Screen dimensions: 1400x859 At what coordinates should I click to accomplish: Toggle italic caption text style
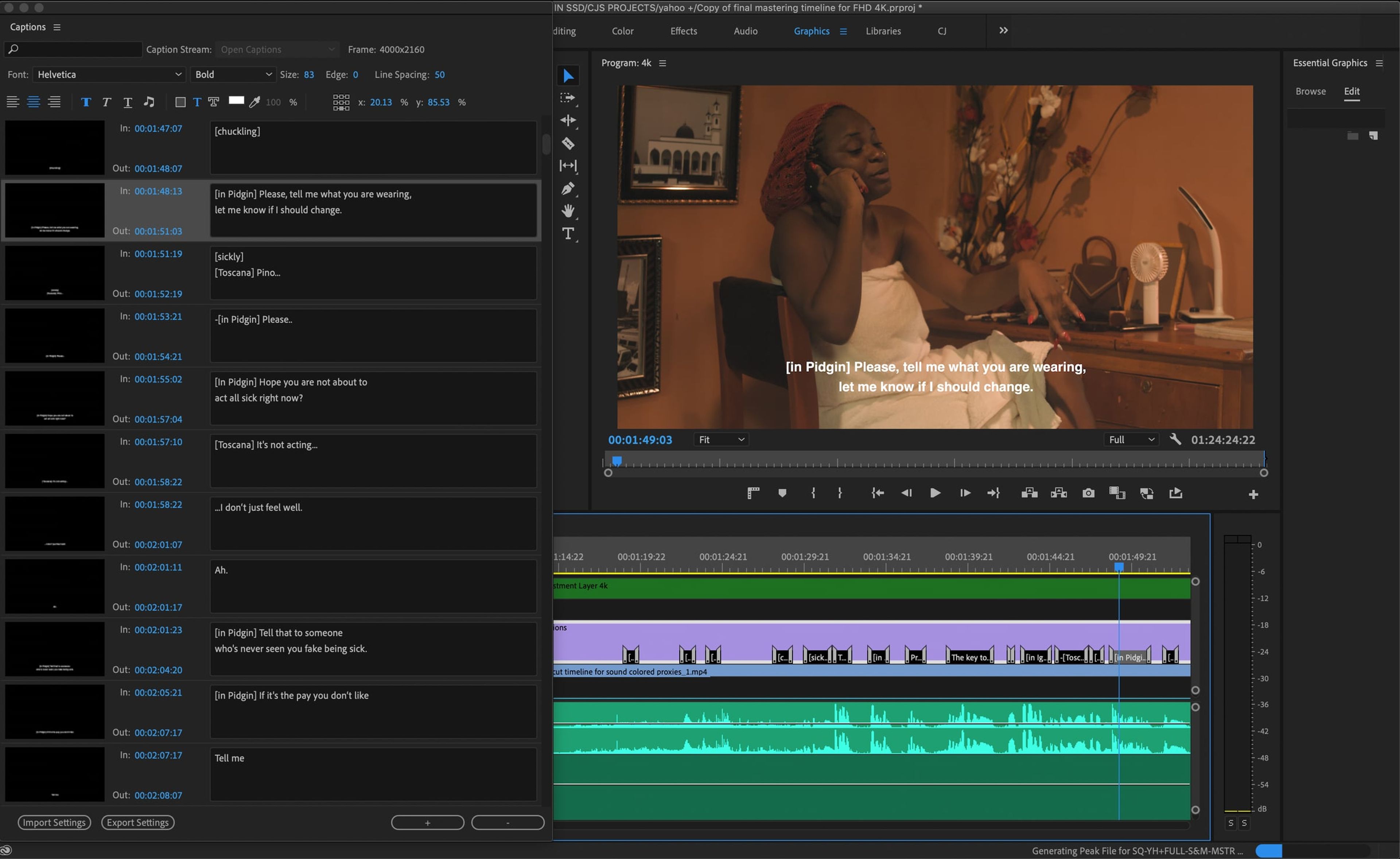click(x=106, y=102)
